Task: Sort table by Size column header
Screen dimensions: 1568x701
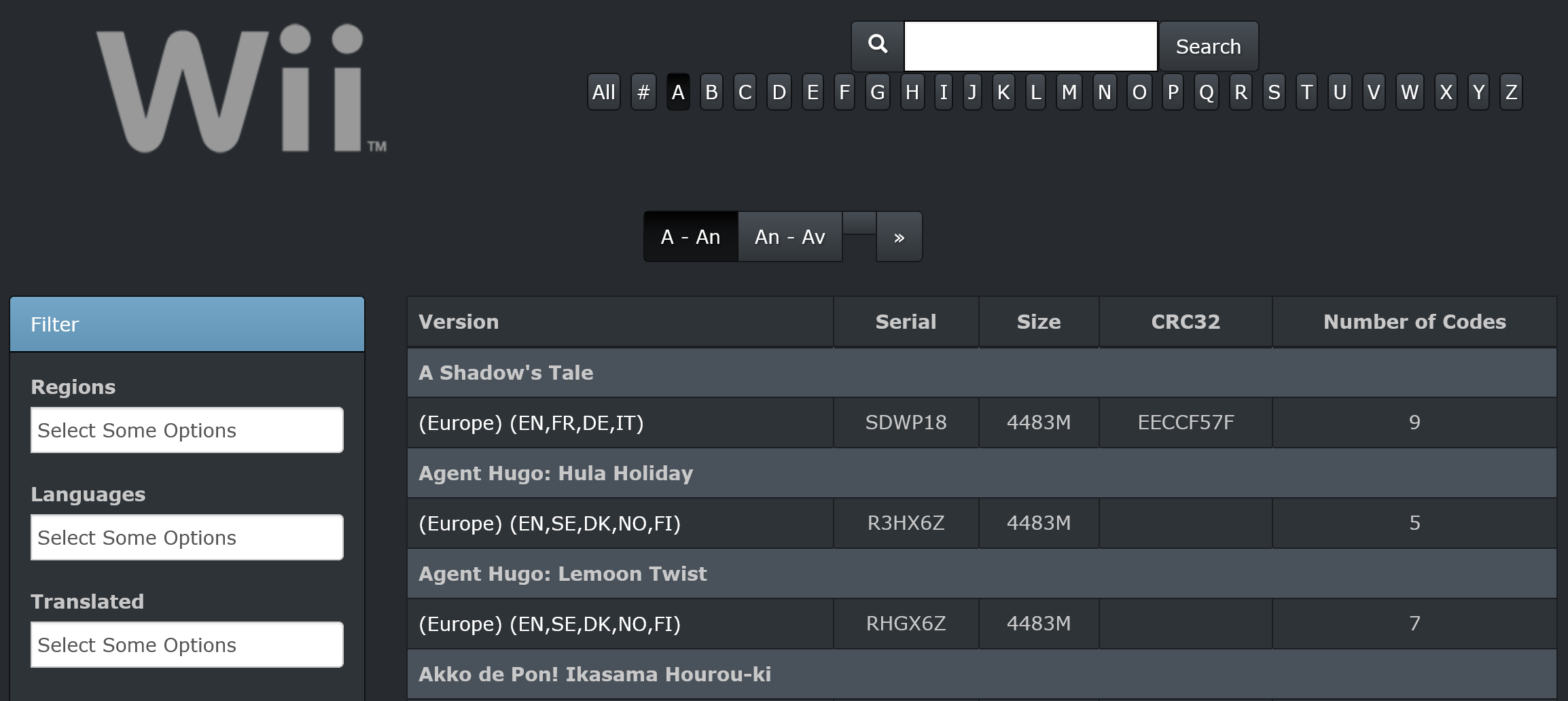Action: coord(1039,322)
